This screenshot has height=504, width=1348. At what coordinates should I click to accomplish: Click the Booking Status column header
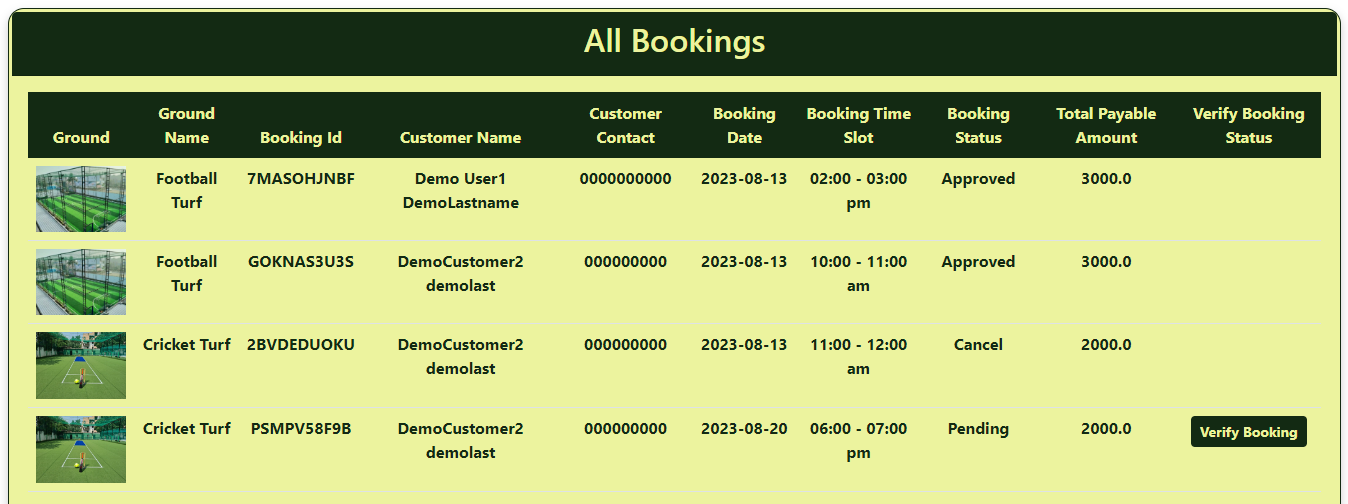(x=978, y=126)
